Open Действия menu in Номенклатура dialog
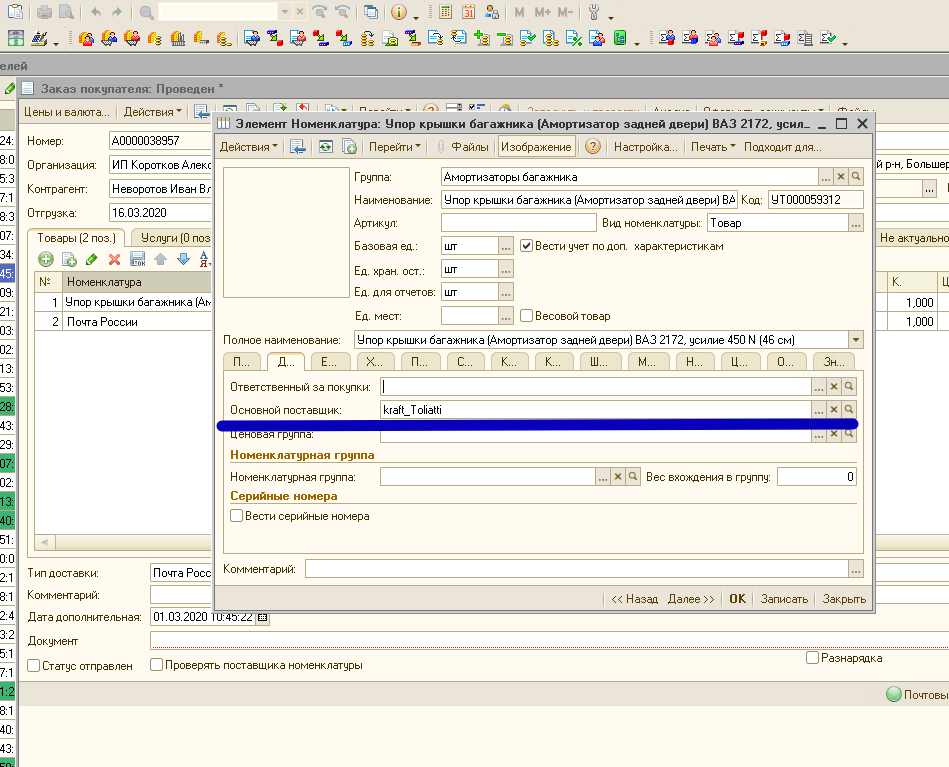The height and width of the screenshot is (767, 949). (x=249, y=147)
